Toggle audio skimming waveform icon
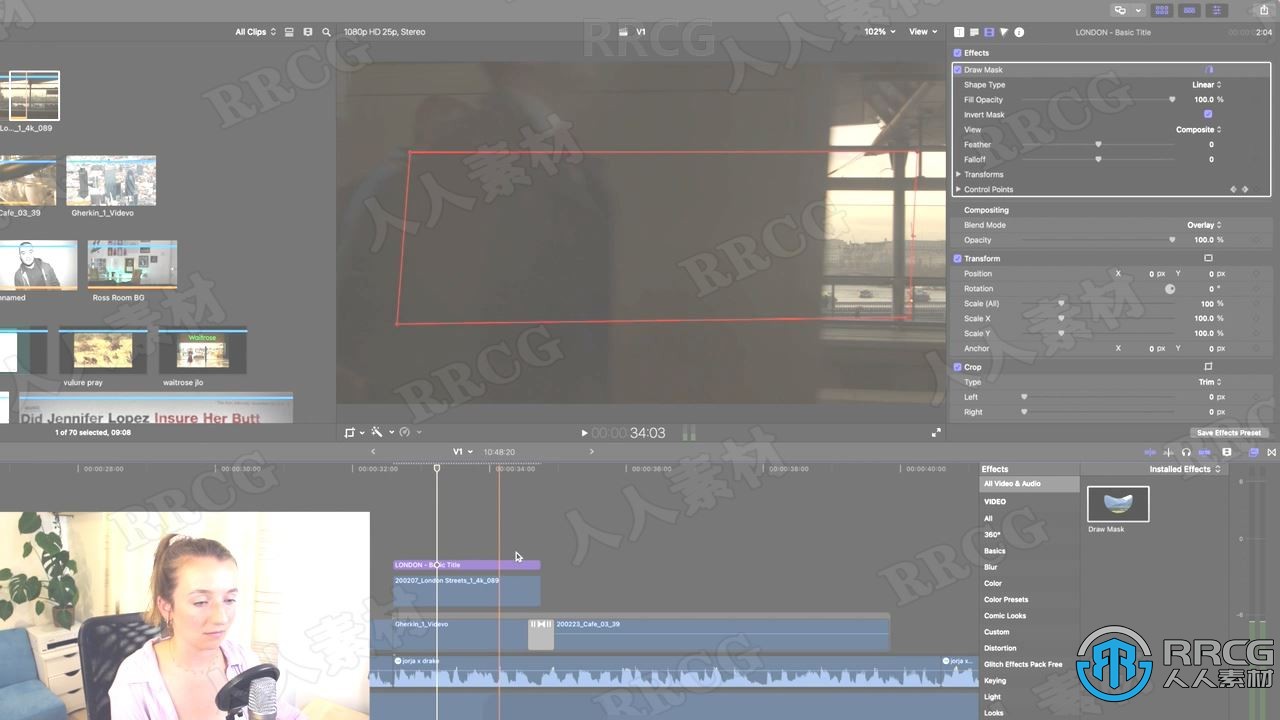This screenshot has width=1280, height=720. coord(1168,452)
